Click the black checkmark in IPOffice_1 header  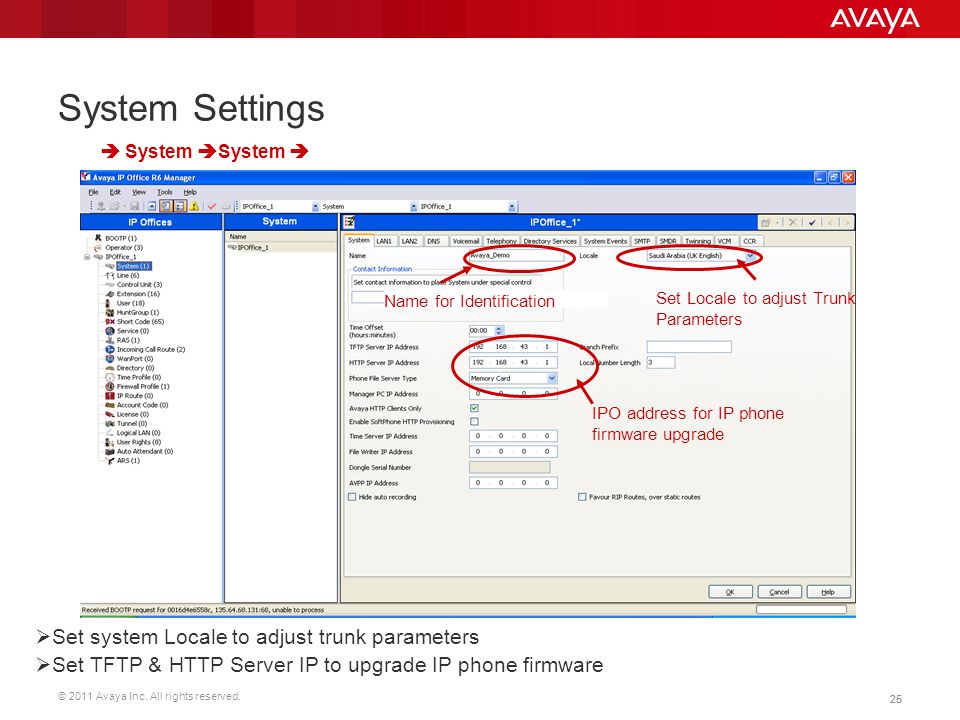tap(812, 222)
